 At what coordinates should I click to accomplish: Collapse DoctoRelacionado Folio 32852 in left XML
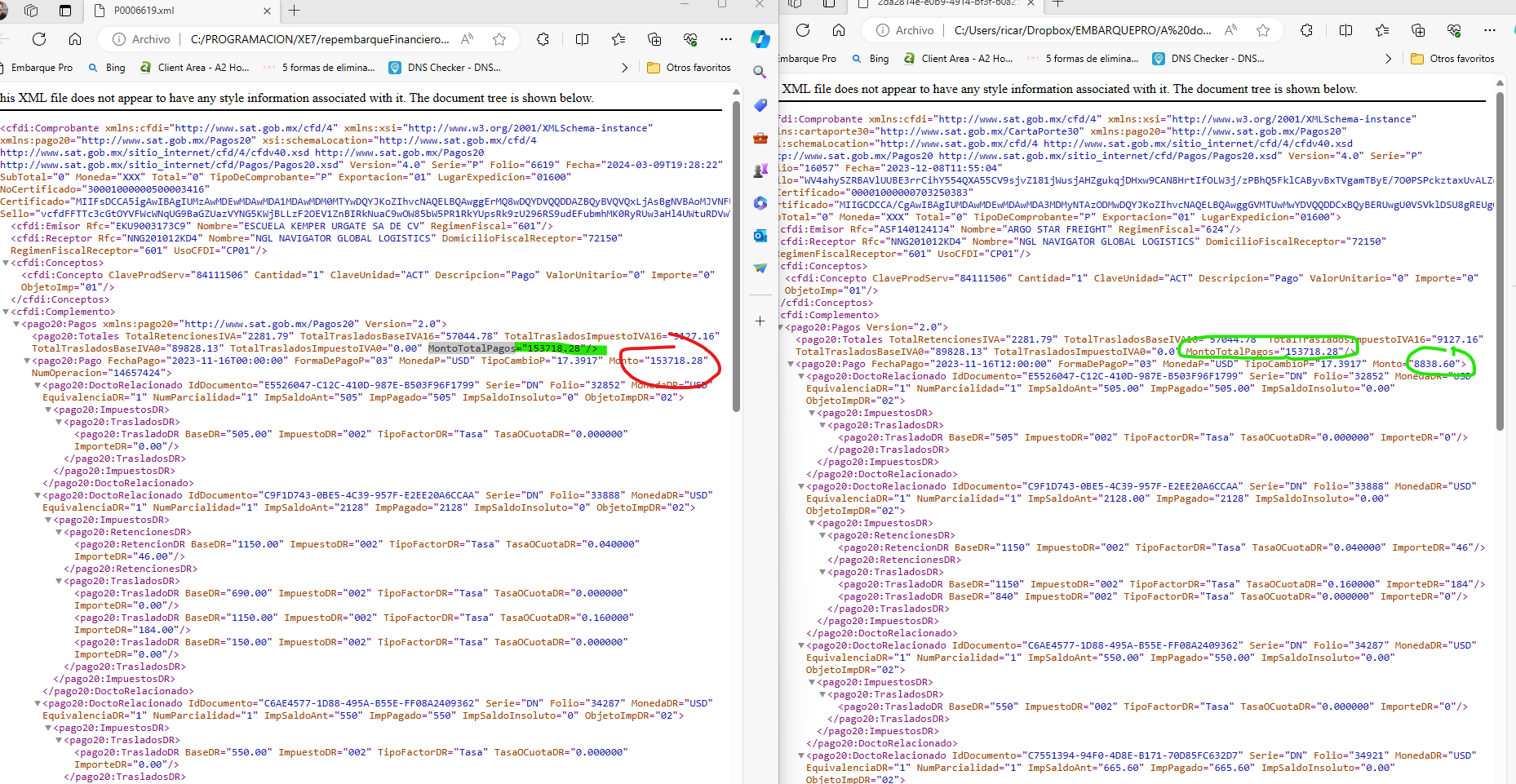click(x=38, y=385)
